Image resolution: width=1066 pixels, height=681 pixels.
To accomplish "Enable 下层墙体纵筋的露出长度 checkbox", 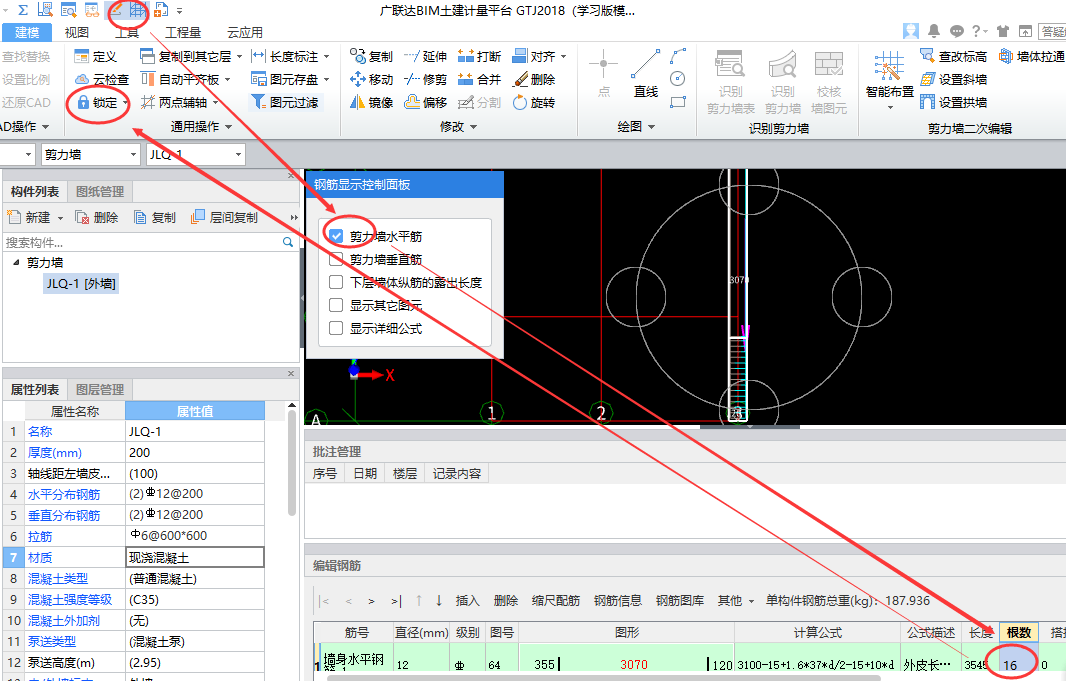I will [x=336, y=282].
